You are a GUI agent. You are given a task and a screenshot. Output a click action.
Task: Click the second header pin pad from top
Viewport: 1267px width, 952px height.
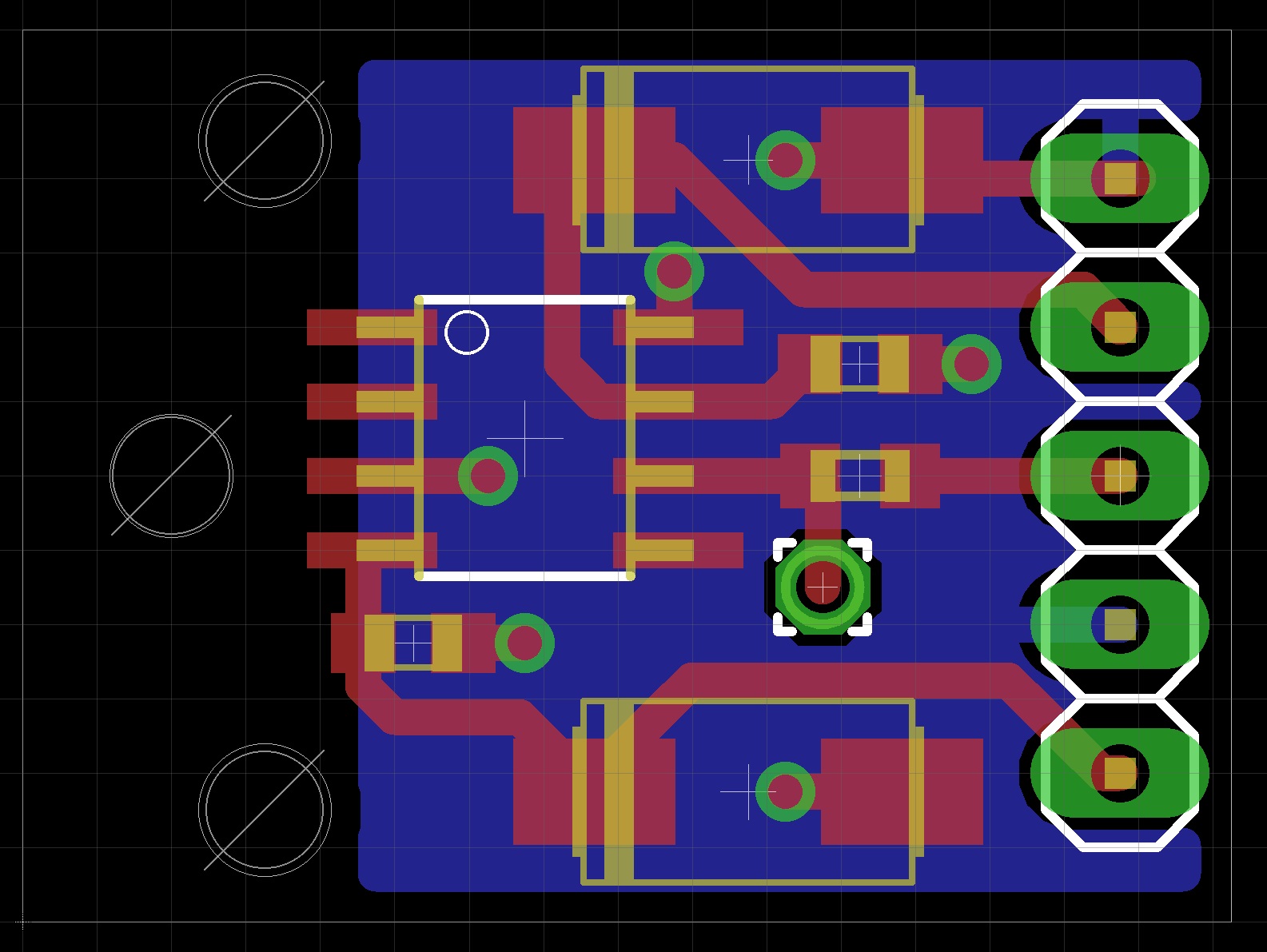click(1120, 326)
